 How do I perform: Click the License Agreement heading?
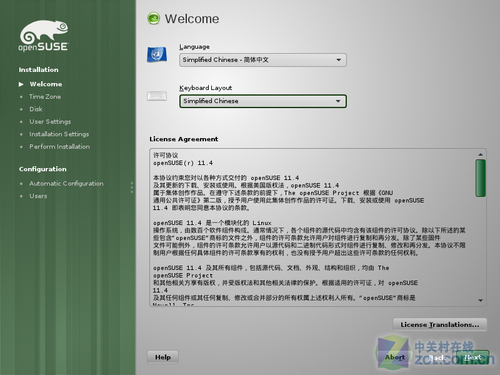(x=184, y=139)
